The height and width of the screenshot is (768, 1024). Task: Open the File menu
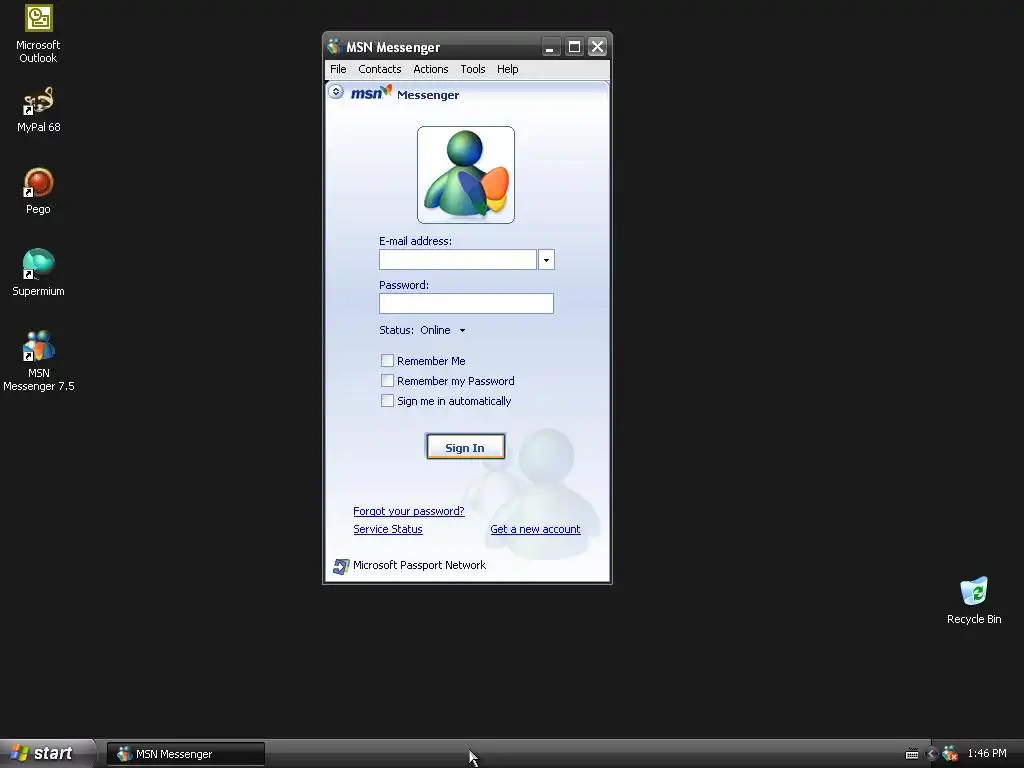click(338, 69)
